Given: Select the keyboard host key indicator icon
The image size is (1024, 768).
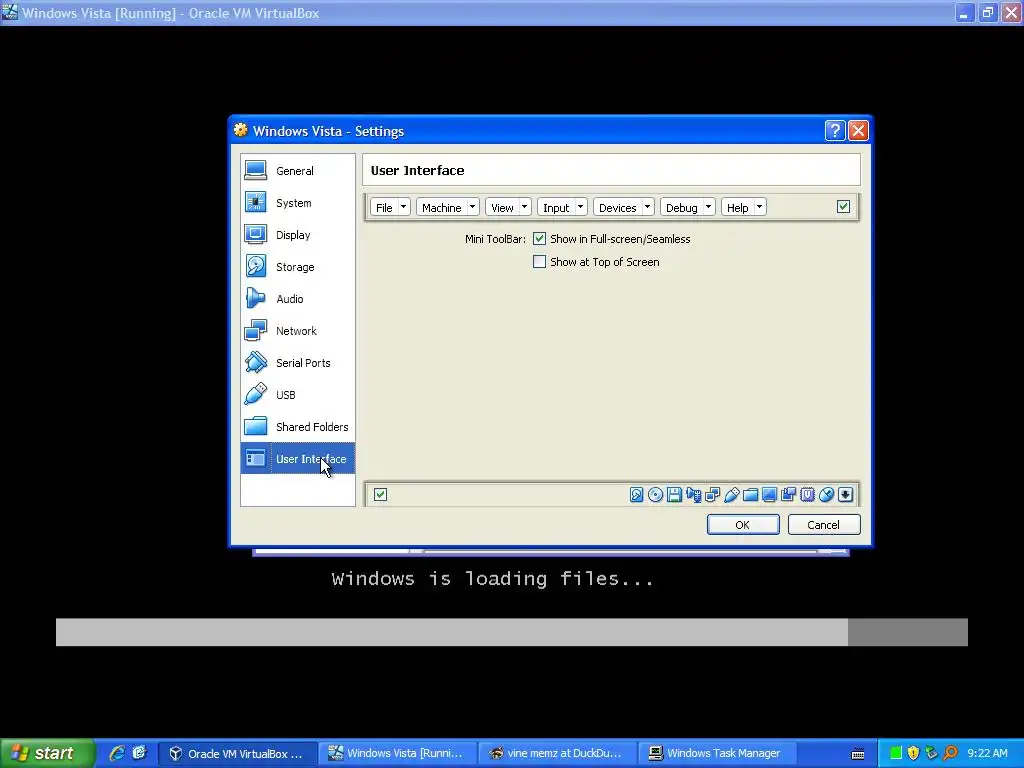Looking at the screenshot, I should click(x=845, y=494).
